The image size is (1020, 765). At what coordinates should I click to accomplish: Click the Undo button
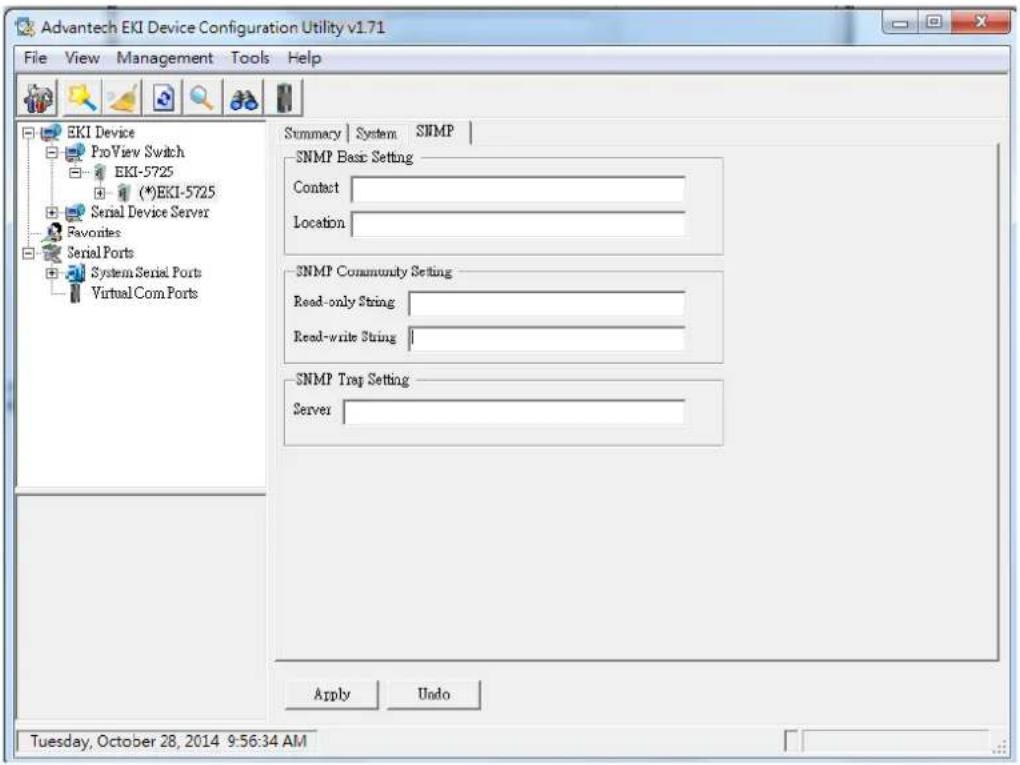[x=434, y=694]
